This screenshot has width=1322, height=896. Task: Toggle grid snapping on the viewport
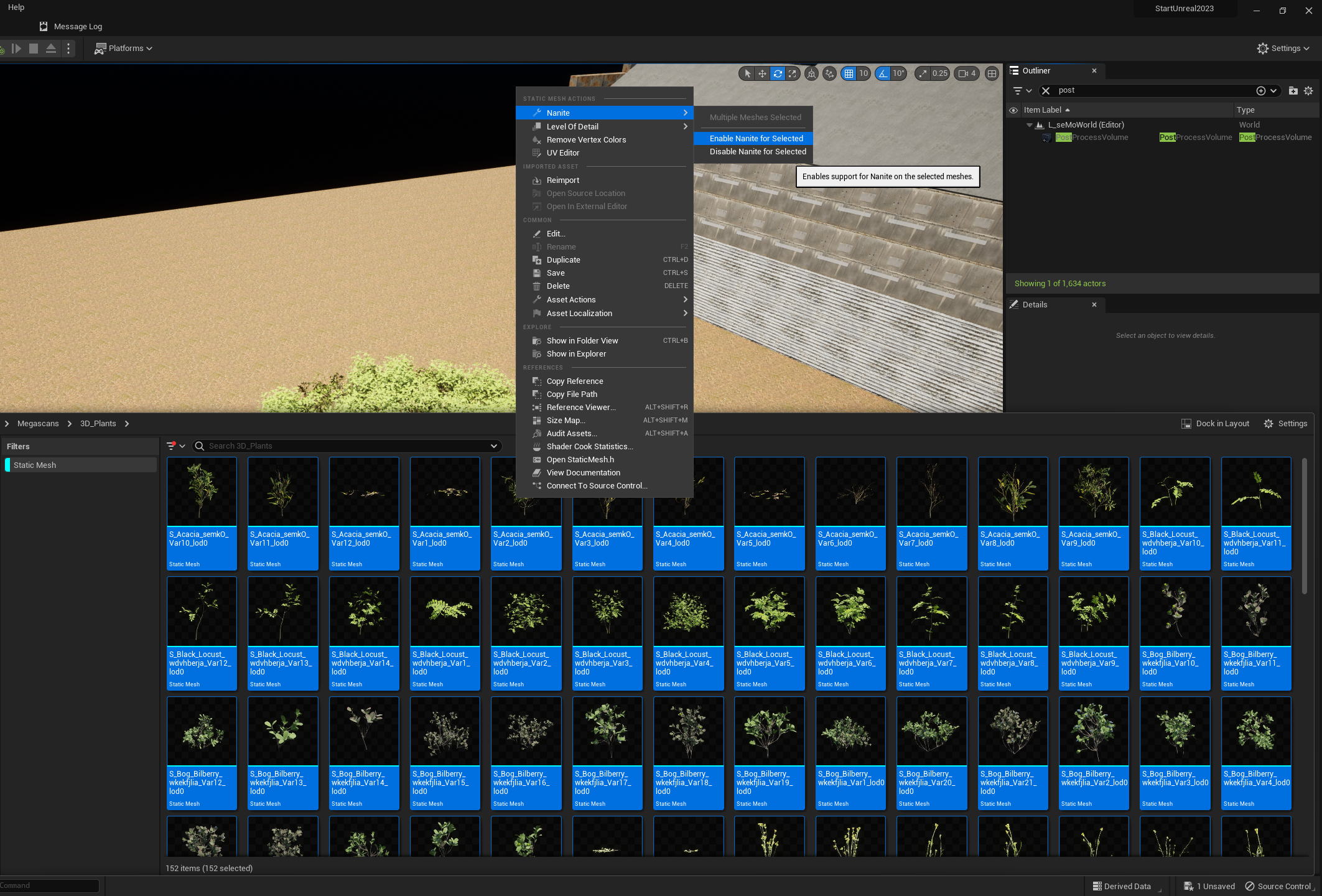click(849, 73)
